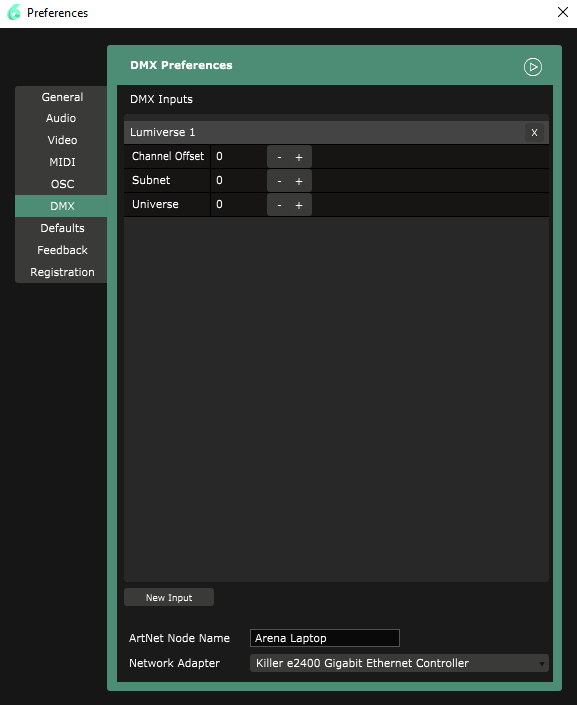Decrease Universe value with minus button
577x705 pixels.
point(279,205)
